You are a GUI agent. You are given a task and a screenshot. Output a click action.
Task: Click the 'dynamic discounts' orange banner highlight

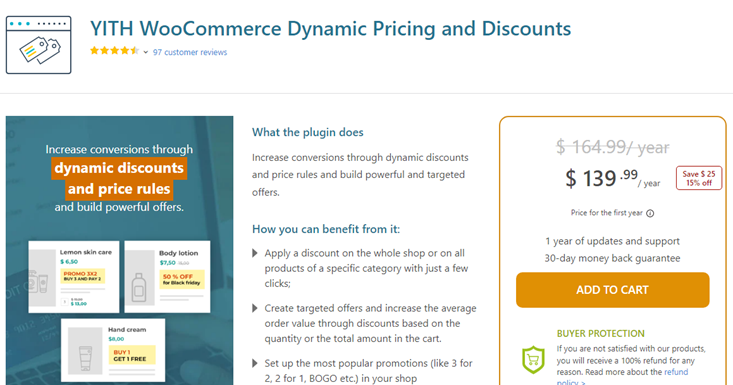[119, 168]
